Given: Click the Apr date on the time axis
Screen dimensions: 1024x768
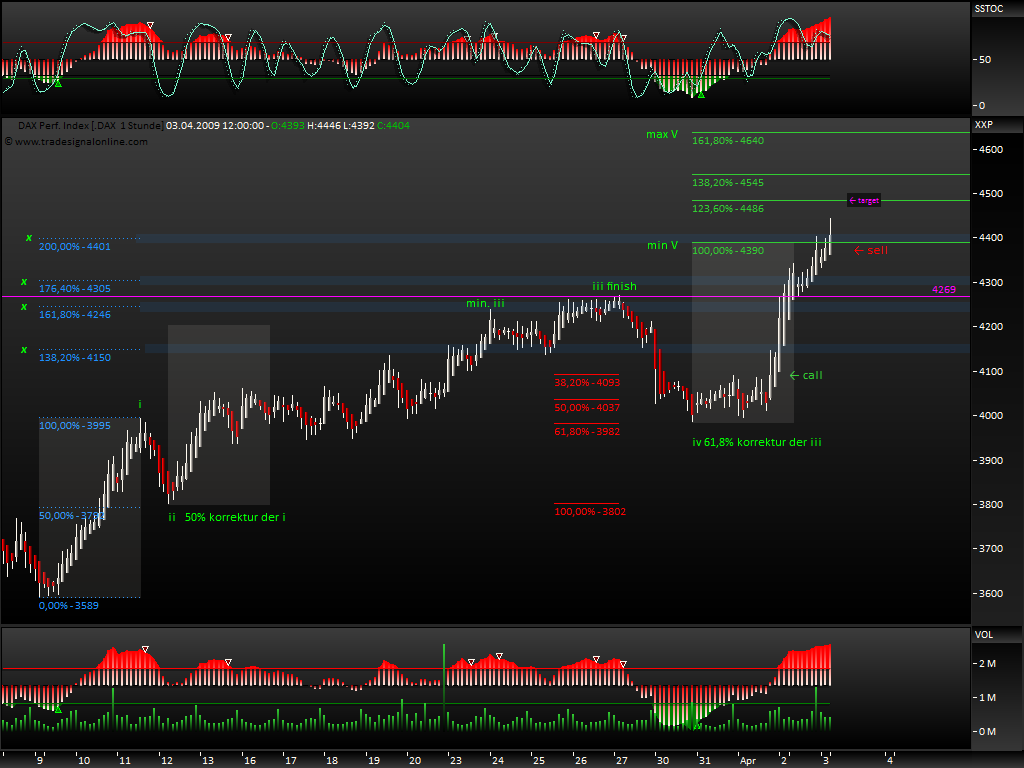Looking at the screenshot, I should pos(748,760).
